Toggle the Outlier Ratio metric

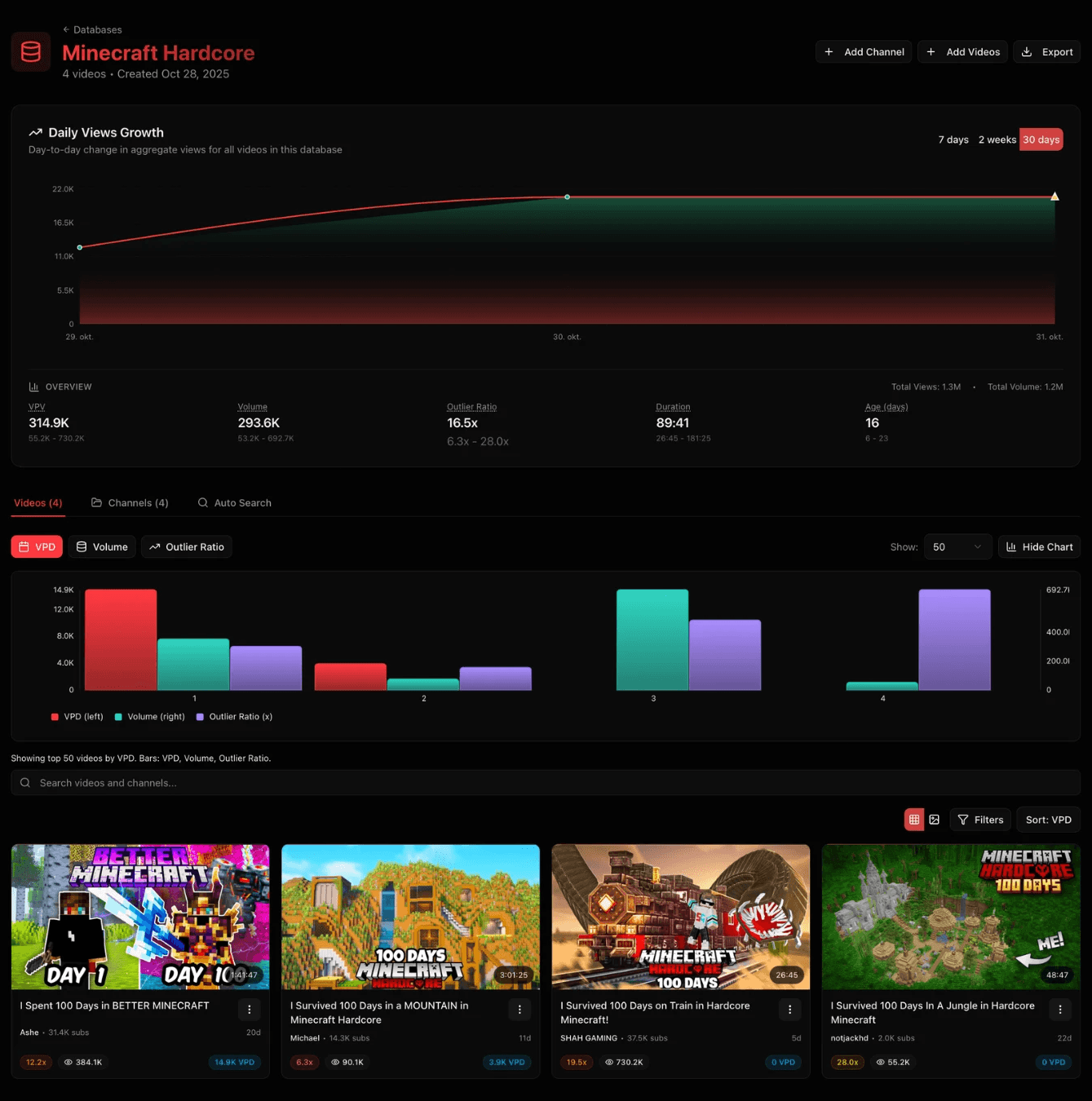tap(186, 546)
